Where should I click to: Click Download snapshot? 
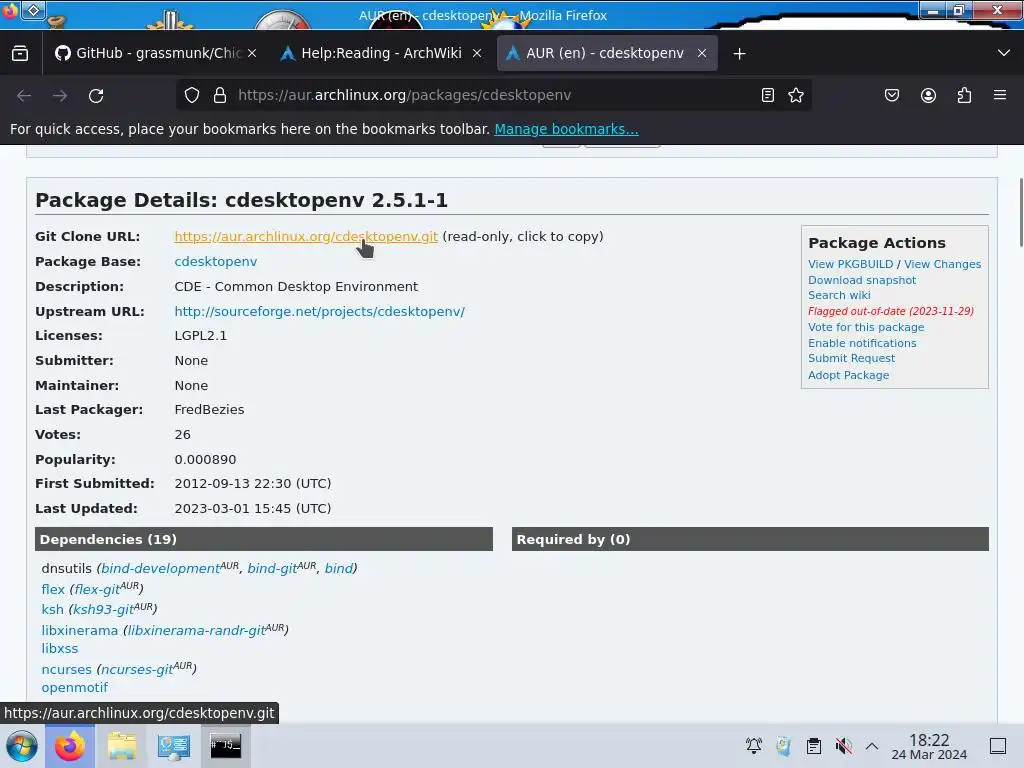[x=862, y=280]
